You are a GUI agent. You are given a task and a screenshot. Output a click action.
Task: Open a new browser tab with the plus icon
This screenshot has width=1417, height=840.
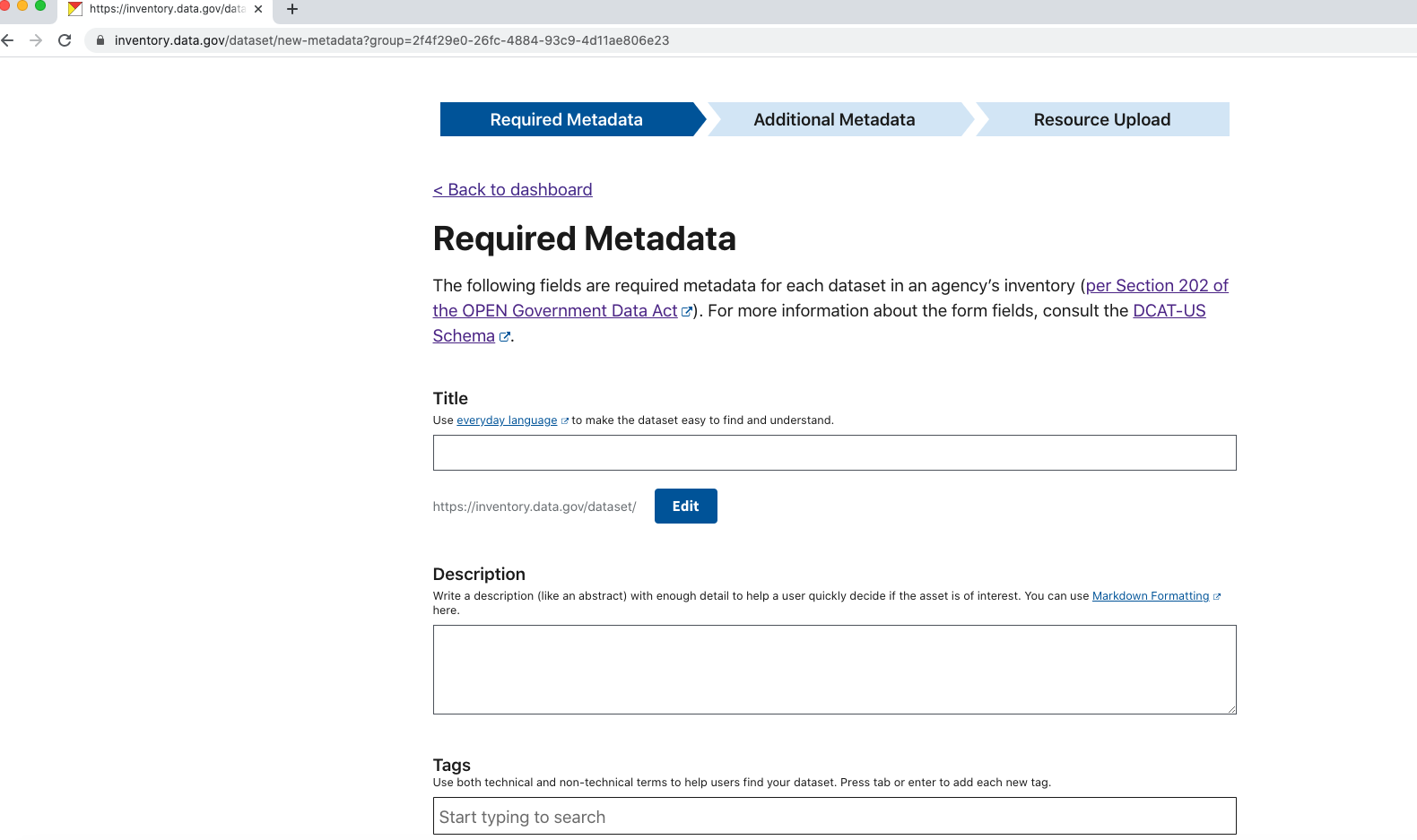291,11
